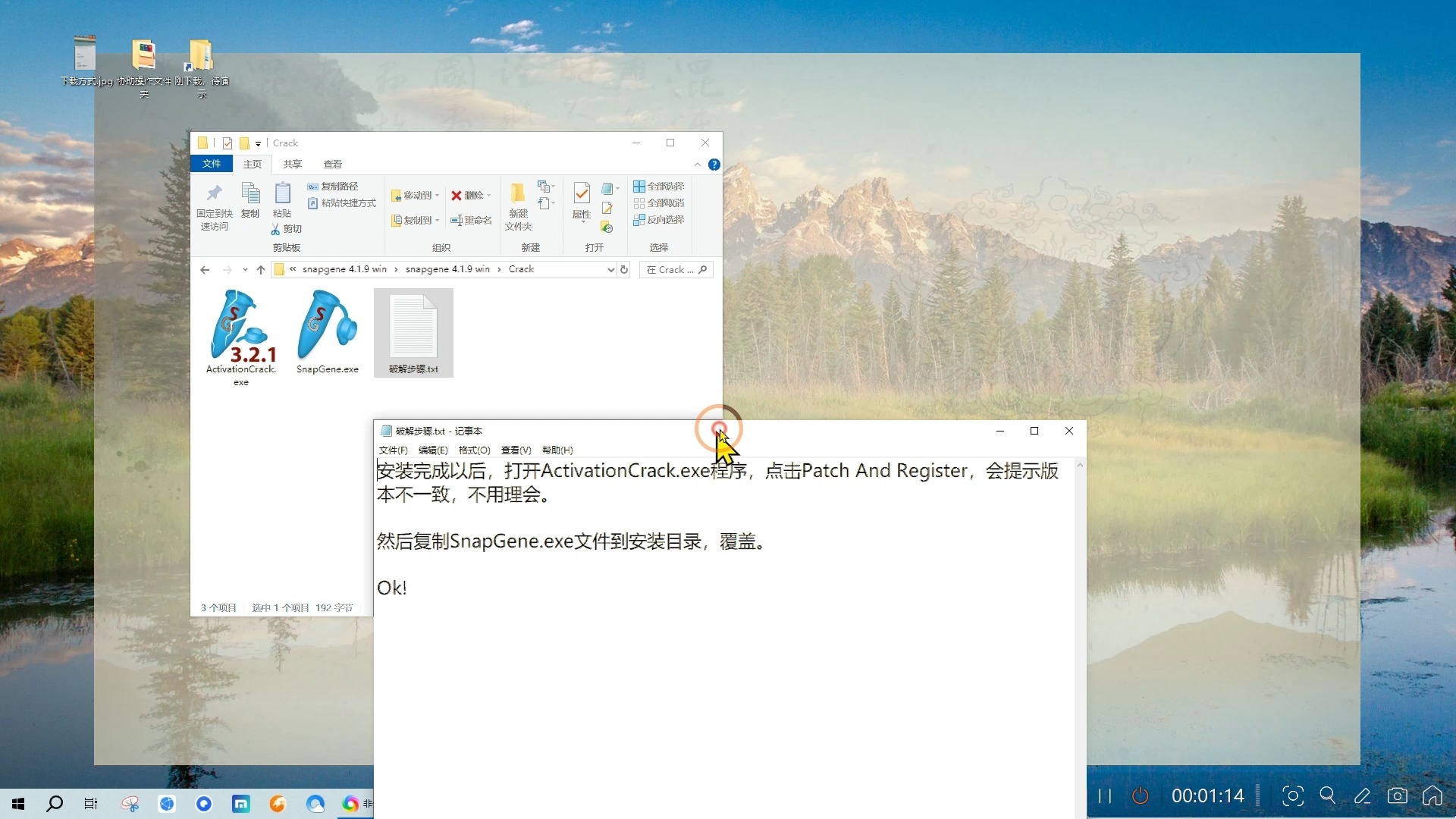1456x819 pixels.
Task: Open Task View on taskbar
Action: click(x=91, y=804)
